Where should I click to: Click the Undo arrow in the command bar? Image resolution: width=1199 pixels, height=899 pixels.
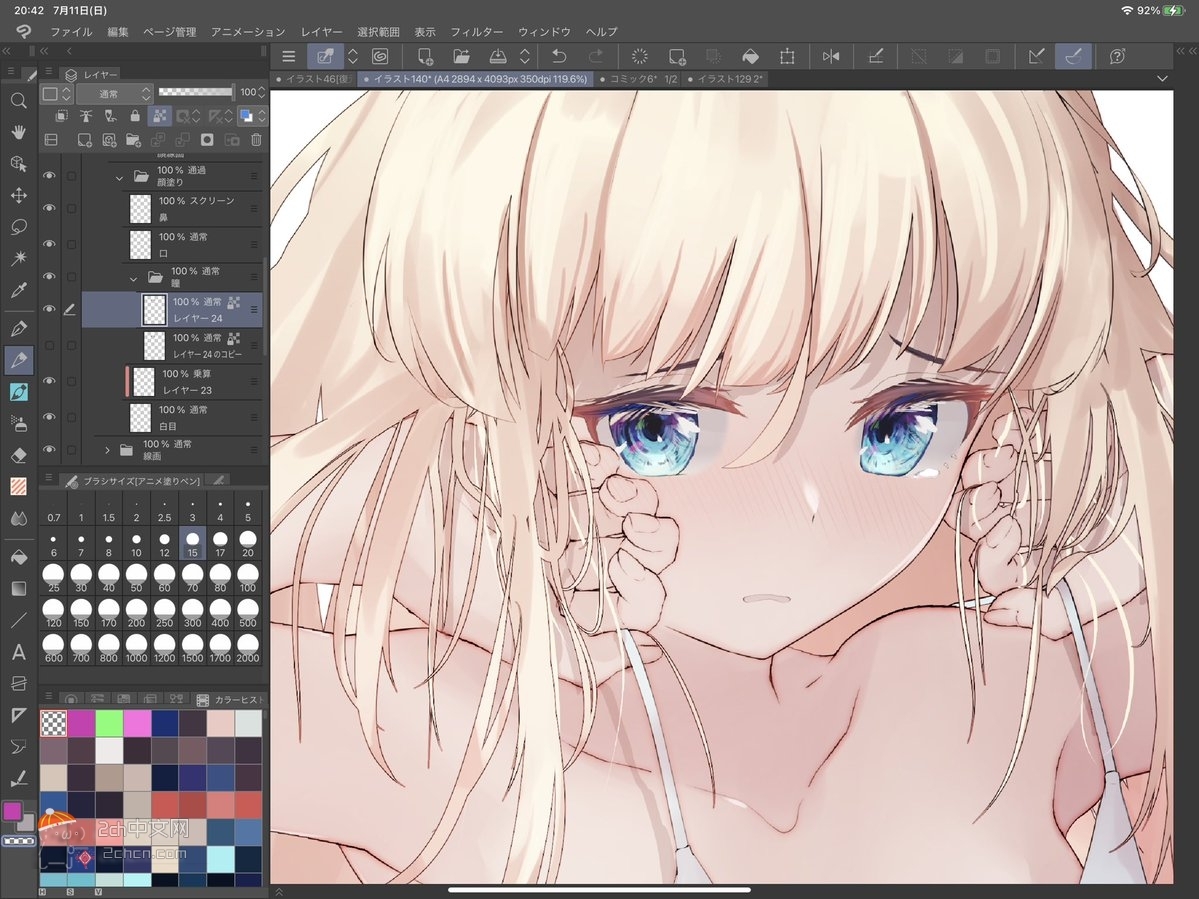tap(560, 57)
